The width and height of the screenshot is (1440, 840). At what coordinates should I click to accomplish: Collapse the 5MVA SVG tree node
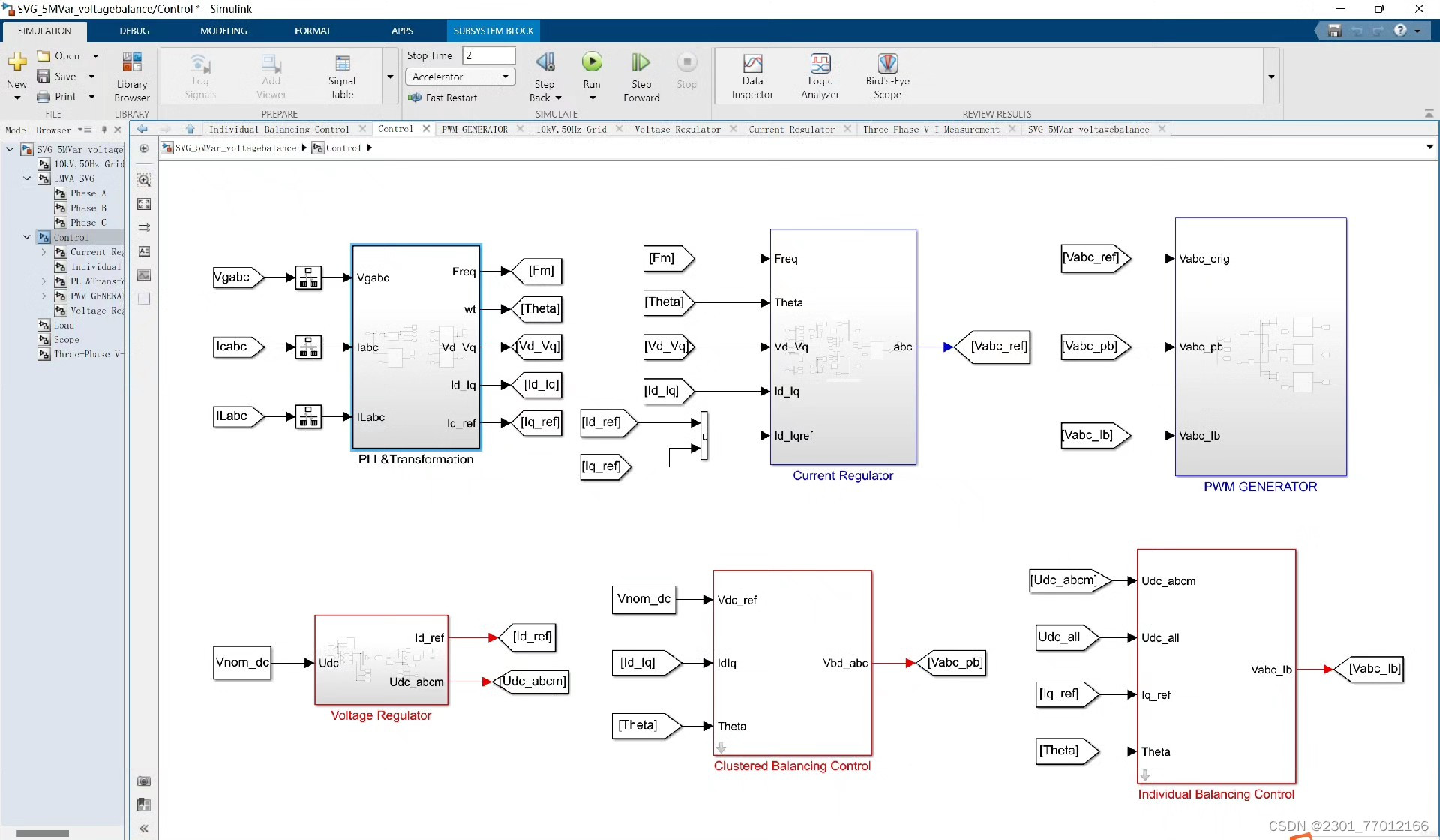pos(27,178)
